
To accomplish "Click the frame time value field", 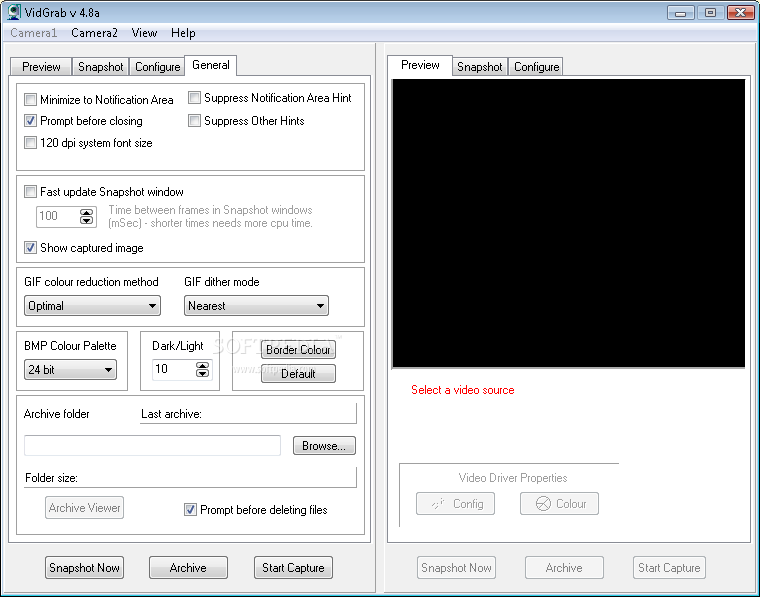I will [58, 216].
